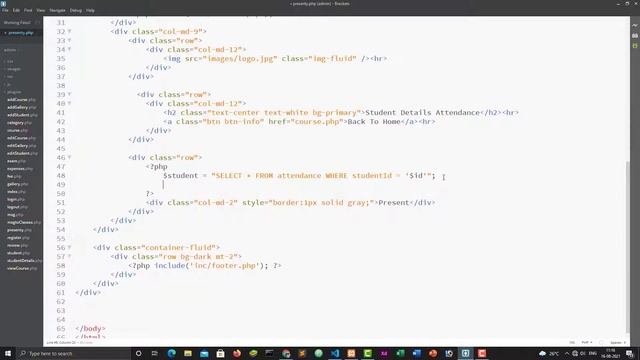Image resolution: width=640 pixels, height=360 pixels.
Task: Launch Microsoft Edge from the taskbar
Action: tap(171, 353)
